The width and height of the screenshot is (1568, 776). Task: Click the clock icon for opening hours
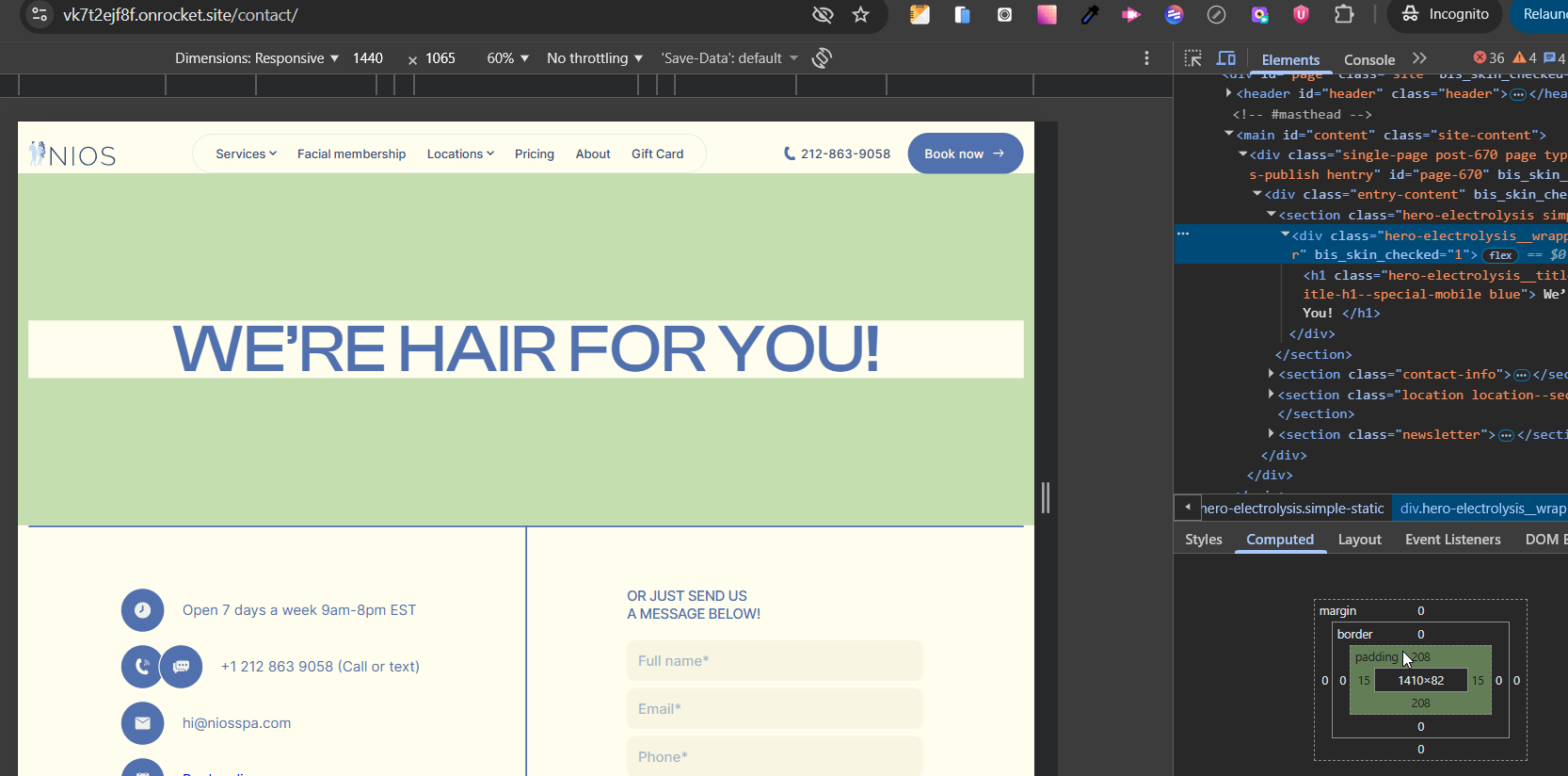(142, 610)
